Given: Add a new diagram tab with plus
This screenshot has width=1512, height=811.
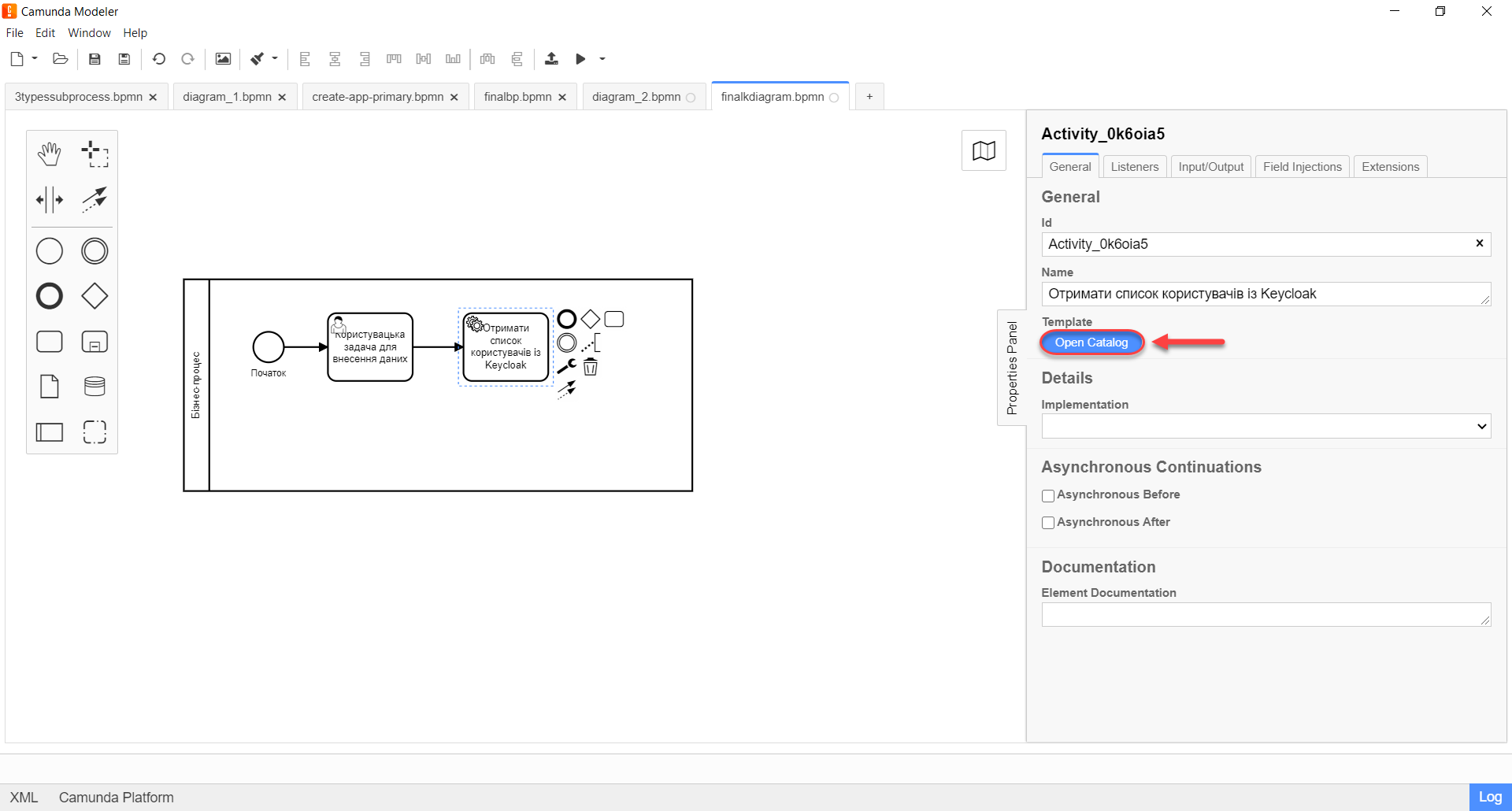Looking at the screenshot, I should (x=869, y=97).
